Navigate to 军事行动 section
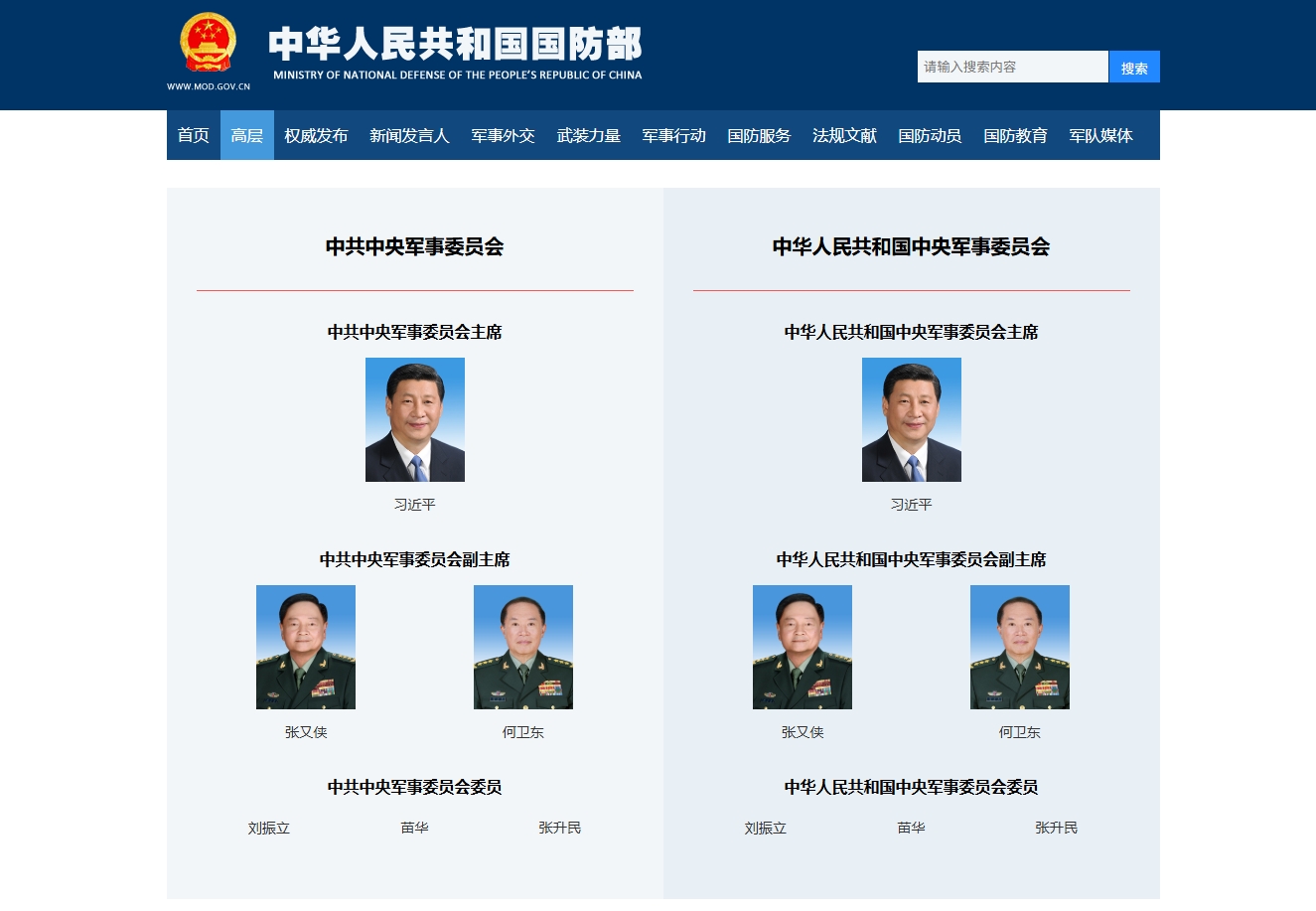This screenshot has width=1316, height=911. (x=673, y=135)
